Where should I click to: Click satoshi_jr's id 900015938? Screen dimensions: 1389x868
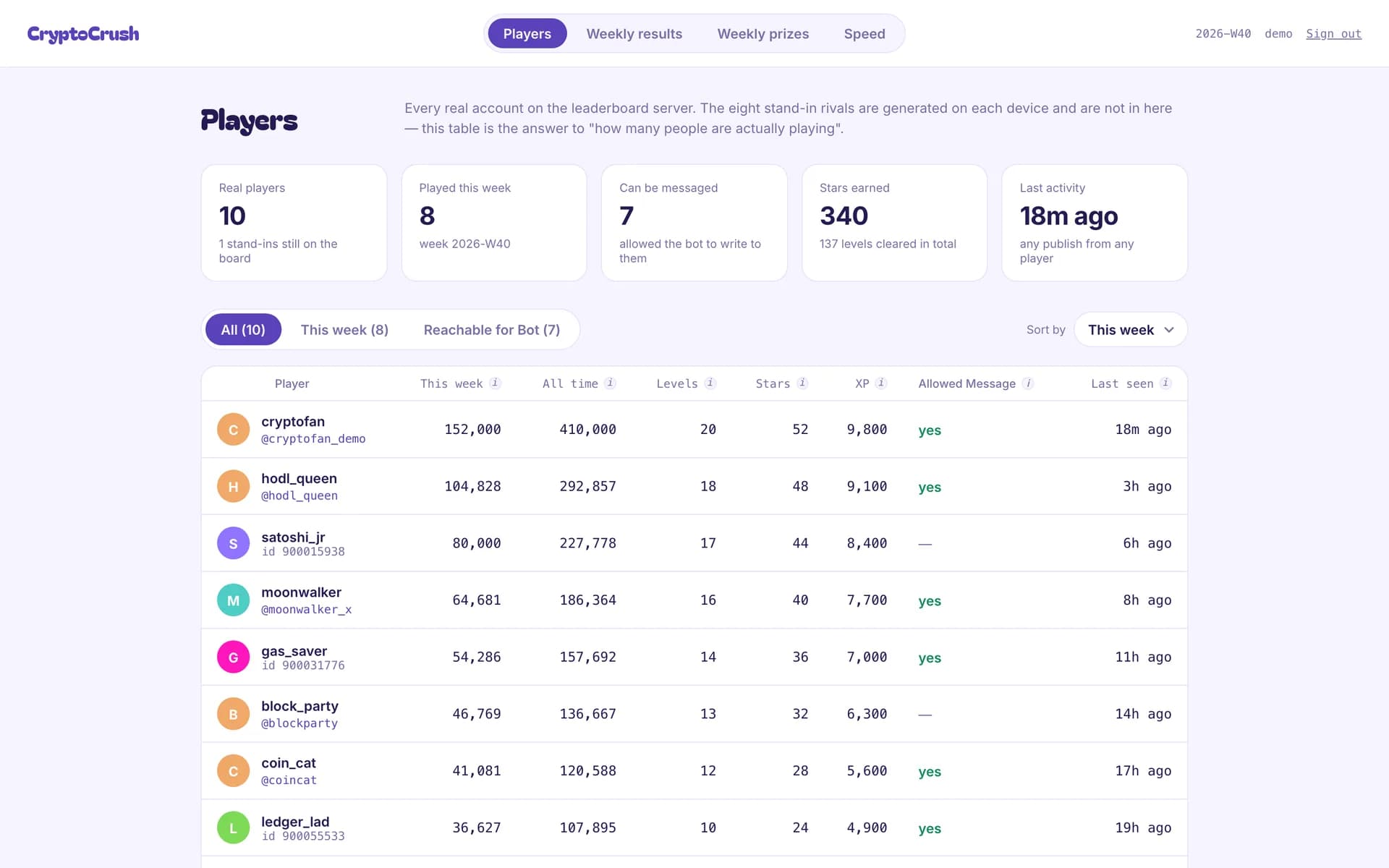pos(303,552)
